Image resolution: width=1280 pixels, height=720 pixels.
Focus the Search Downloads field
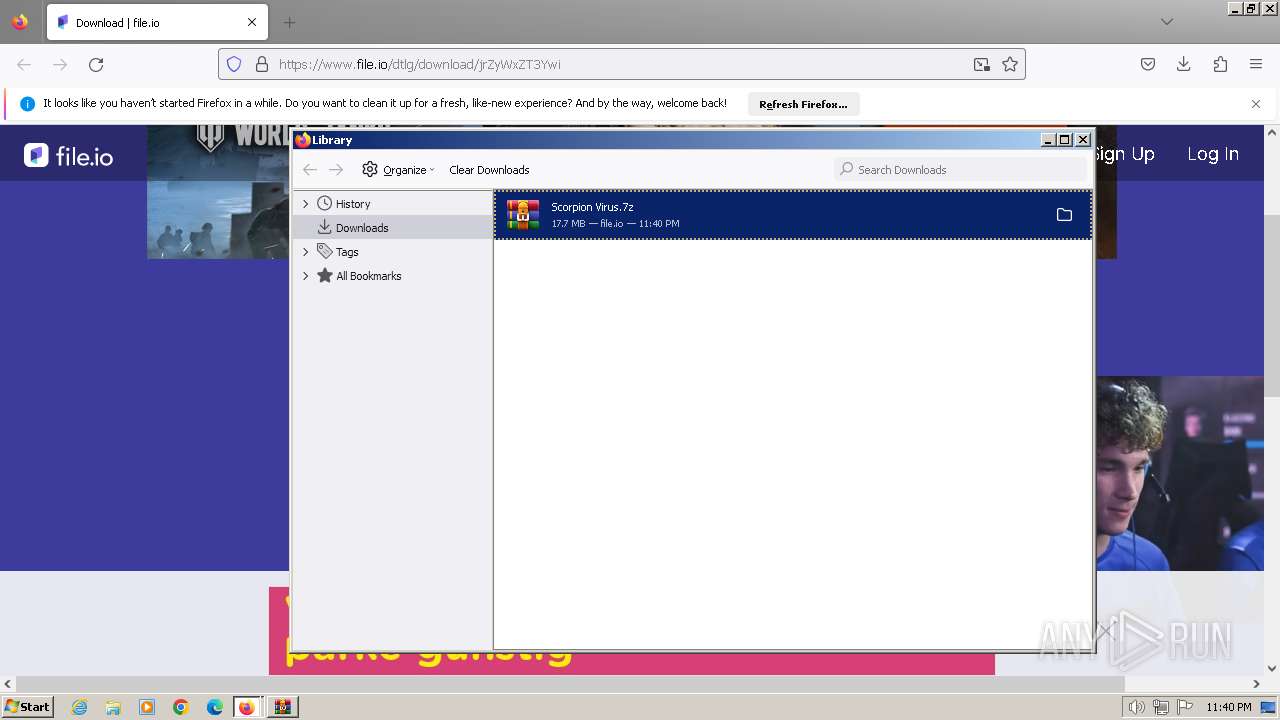(x=960, y=170)
